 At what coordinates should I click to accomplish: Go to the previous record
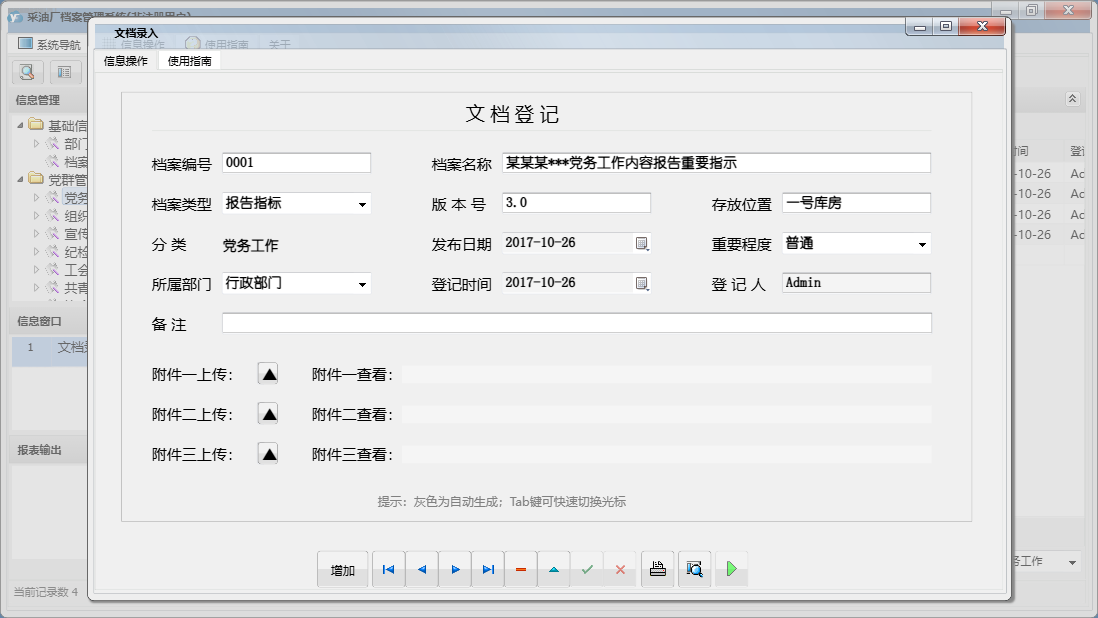[x=422, y=569]
